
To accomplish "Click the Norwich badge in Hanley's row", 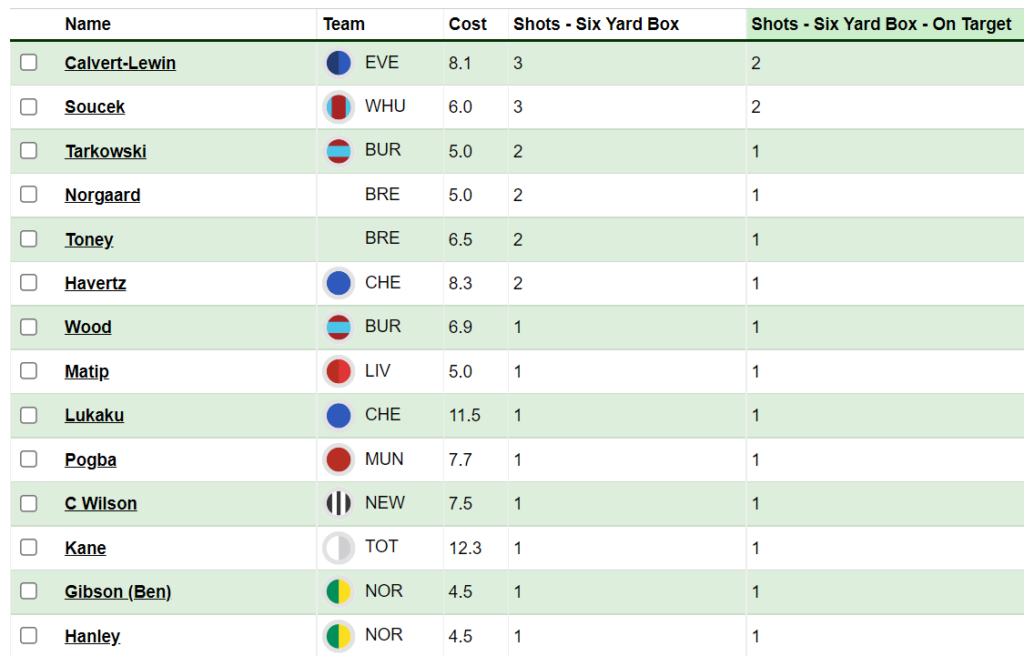I will pos(338,636).
